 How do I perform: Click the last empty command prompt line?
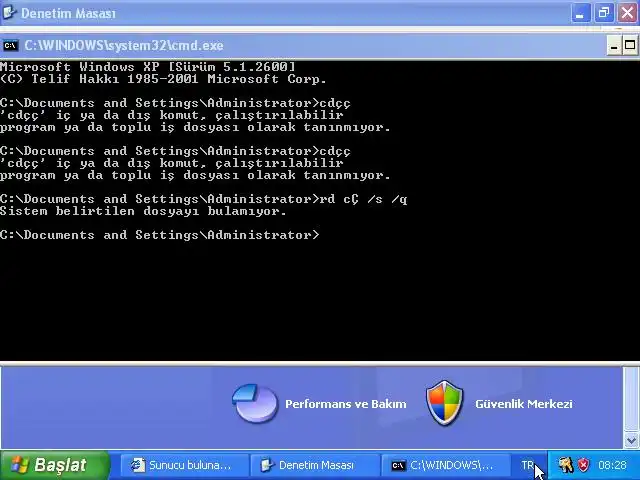[160, 235]
